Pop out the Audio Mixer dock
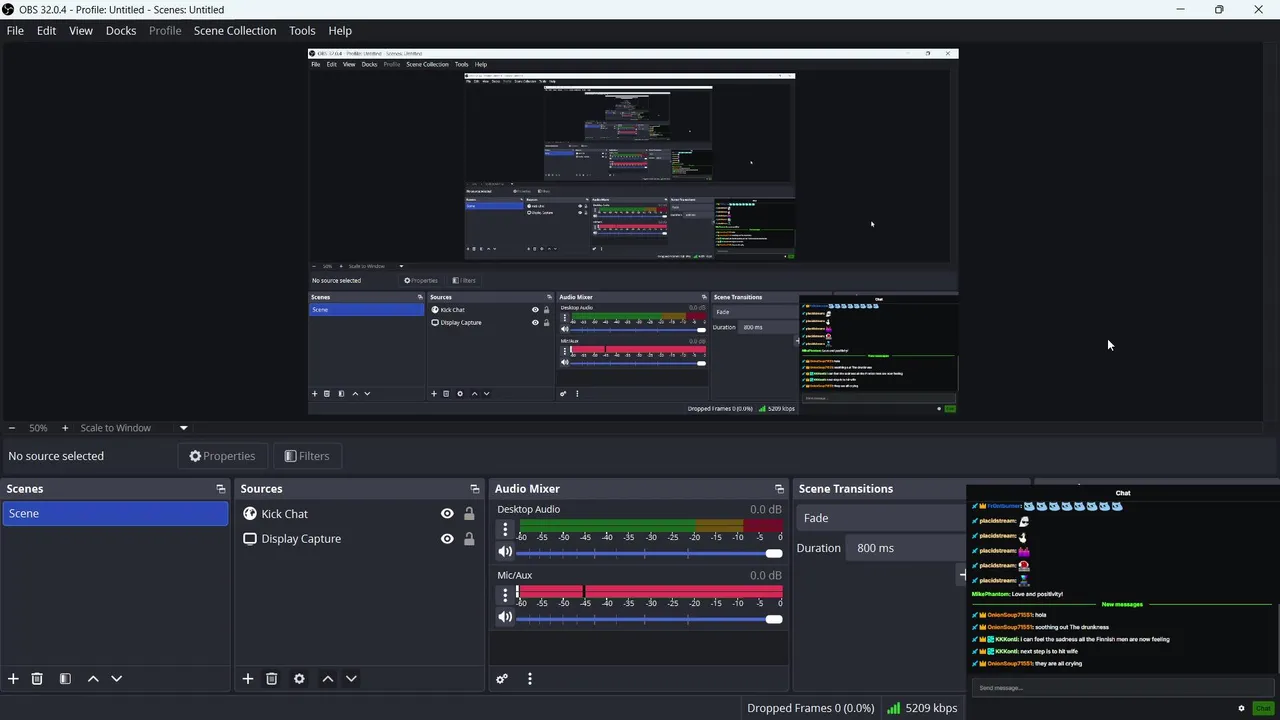This screenshot has height=720, width=1280. pos(779,489)
